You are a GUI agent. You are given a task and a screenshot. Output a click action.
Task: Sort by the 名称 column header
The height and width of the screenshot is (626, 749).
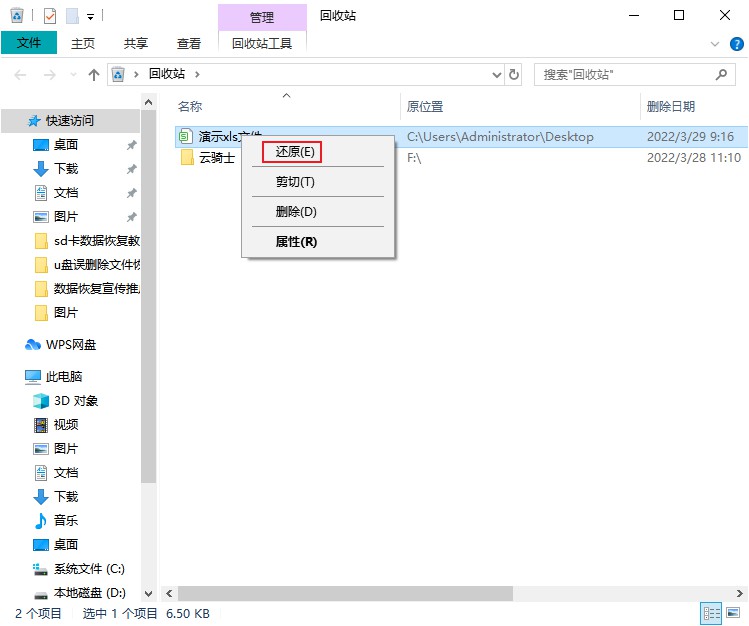coord(190,106)
